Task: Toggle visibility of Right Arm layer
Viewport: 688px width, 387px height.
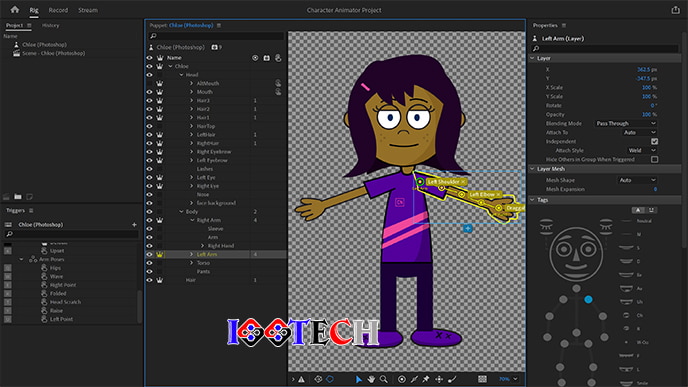Action: (x=150, y=220)
